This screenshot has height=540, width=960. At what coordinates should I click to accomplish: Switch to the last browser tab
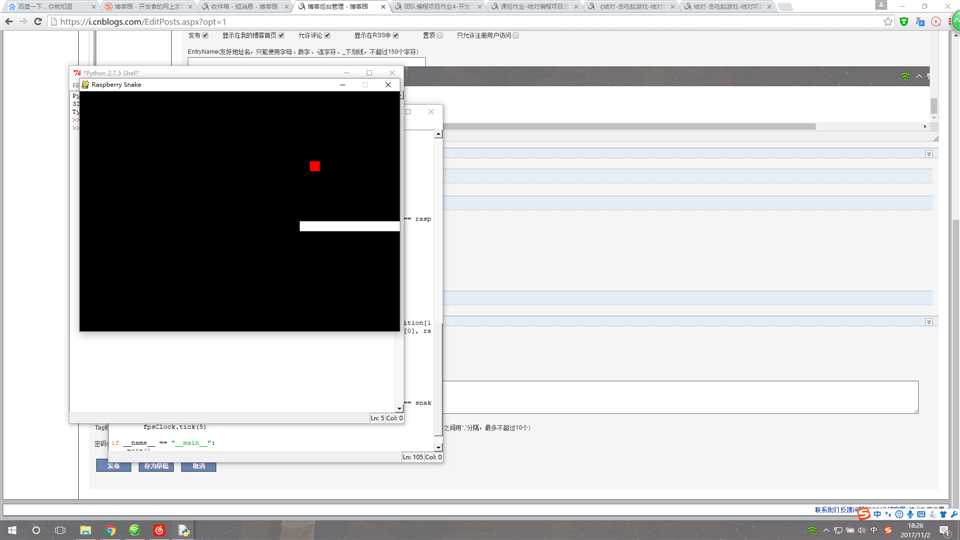pos(727,6)
